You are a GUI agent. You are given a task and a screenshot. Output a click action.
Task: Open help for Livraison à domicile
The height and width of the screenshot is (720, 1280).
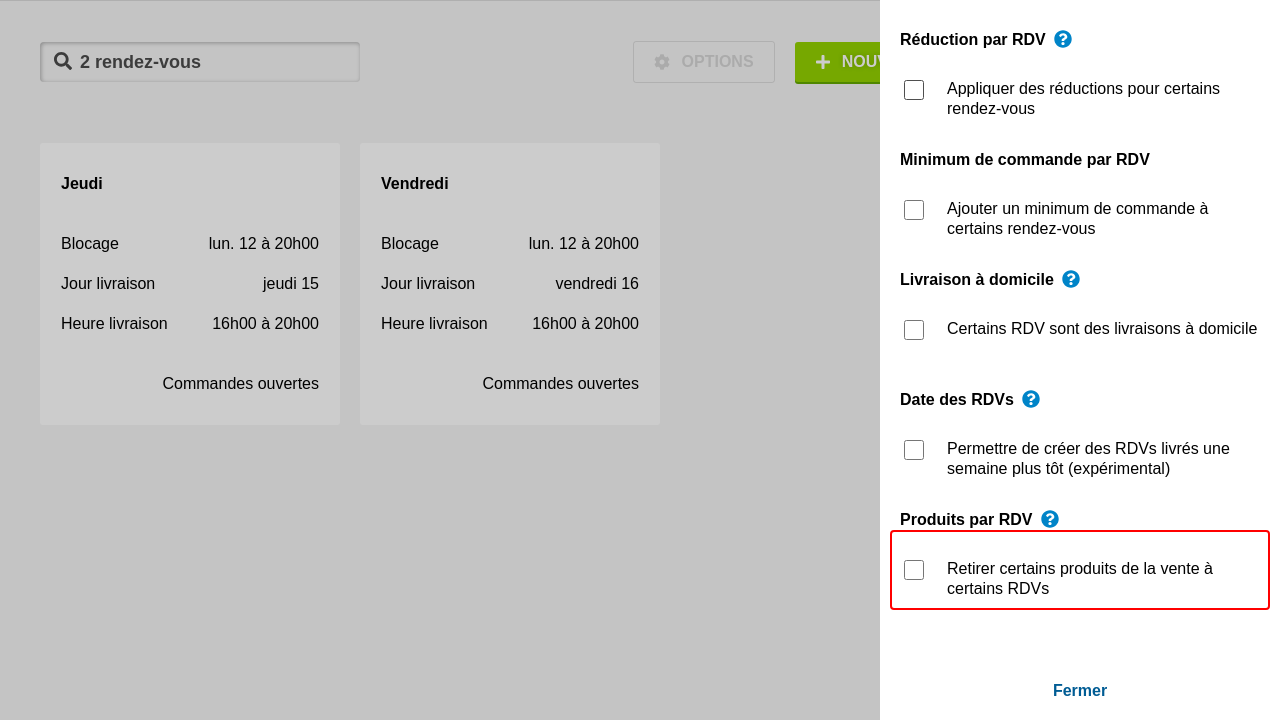[1071, 279]
